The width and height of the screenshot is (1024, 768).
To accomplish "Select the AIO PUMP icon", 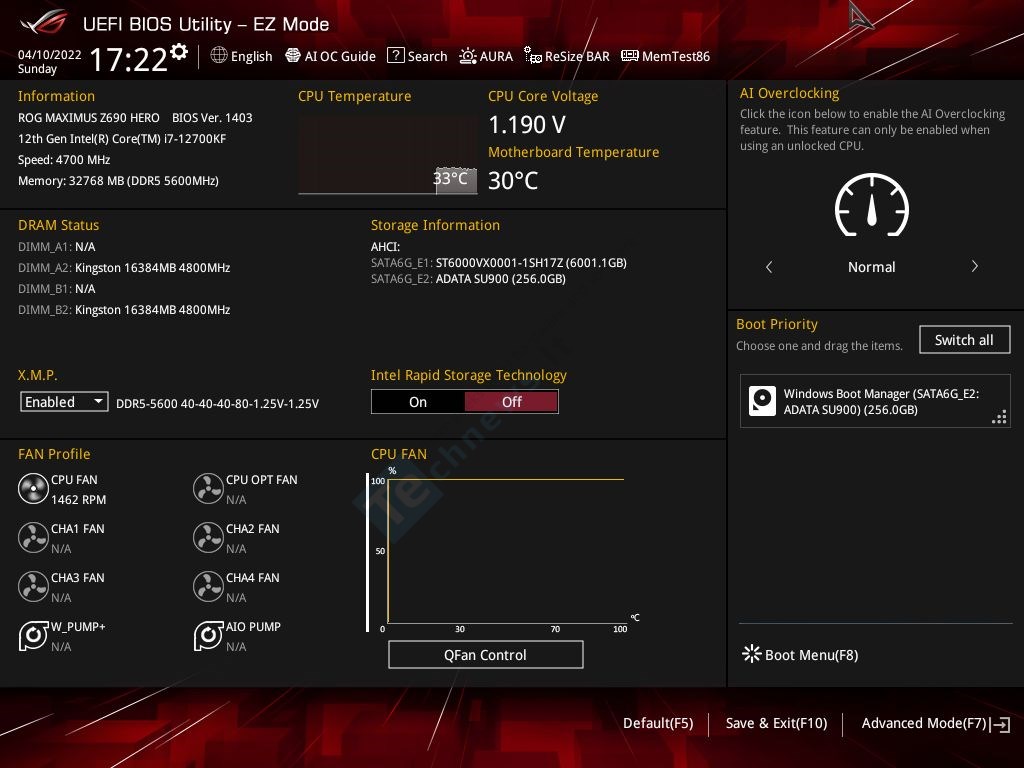I will 208,635.
